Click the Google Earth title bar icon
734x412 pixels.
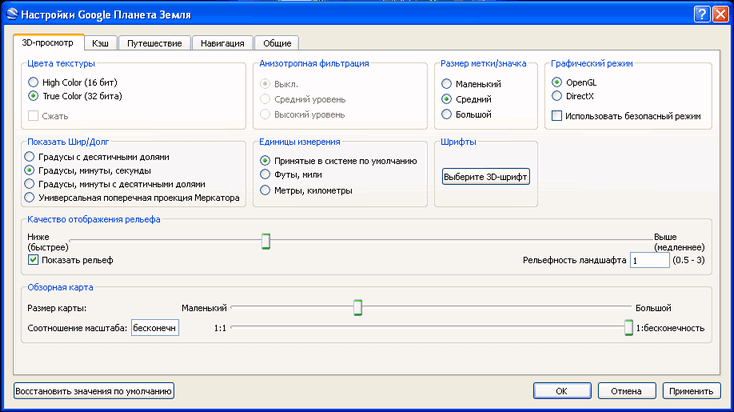(x=12, y=14)
